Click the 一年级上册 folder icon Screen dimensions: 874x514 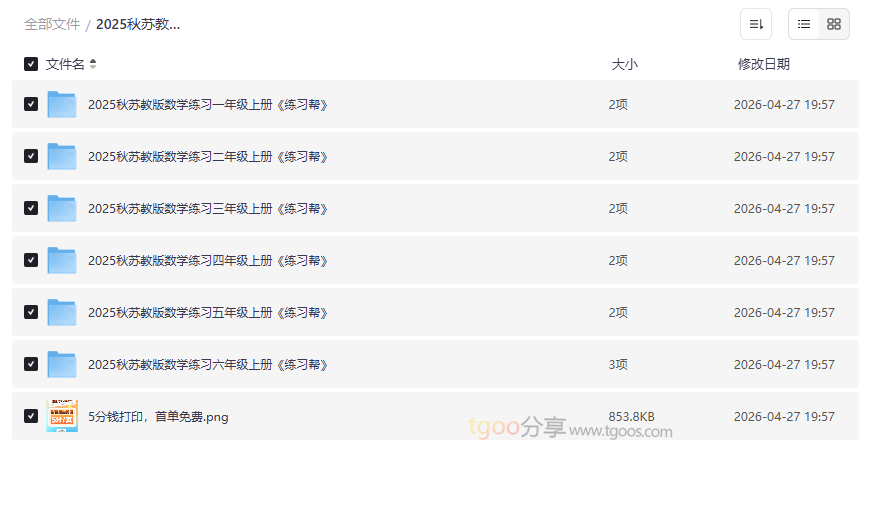click(x=62, y=104)
